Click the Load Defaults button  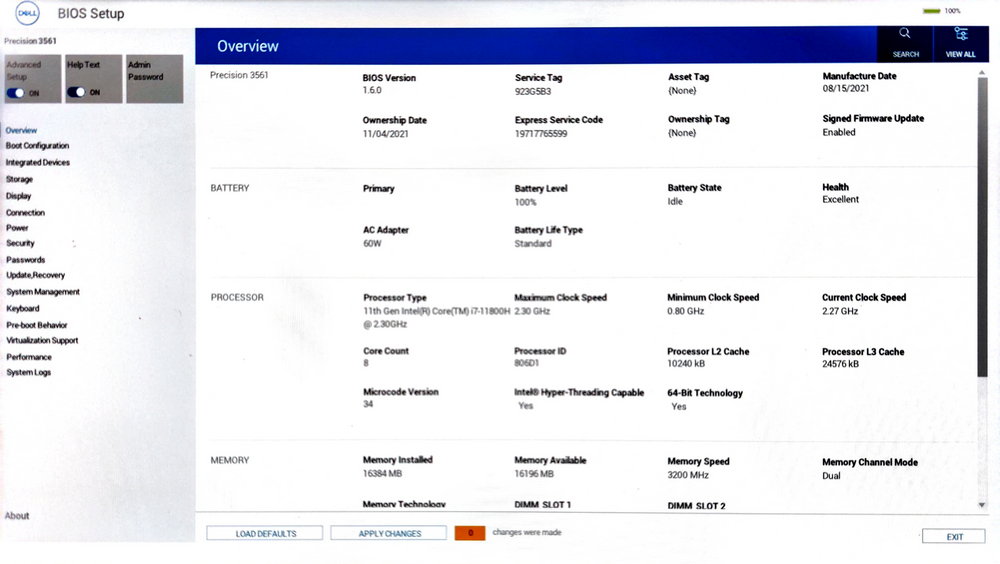(265, 533)
